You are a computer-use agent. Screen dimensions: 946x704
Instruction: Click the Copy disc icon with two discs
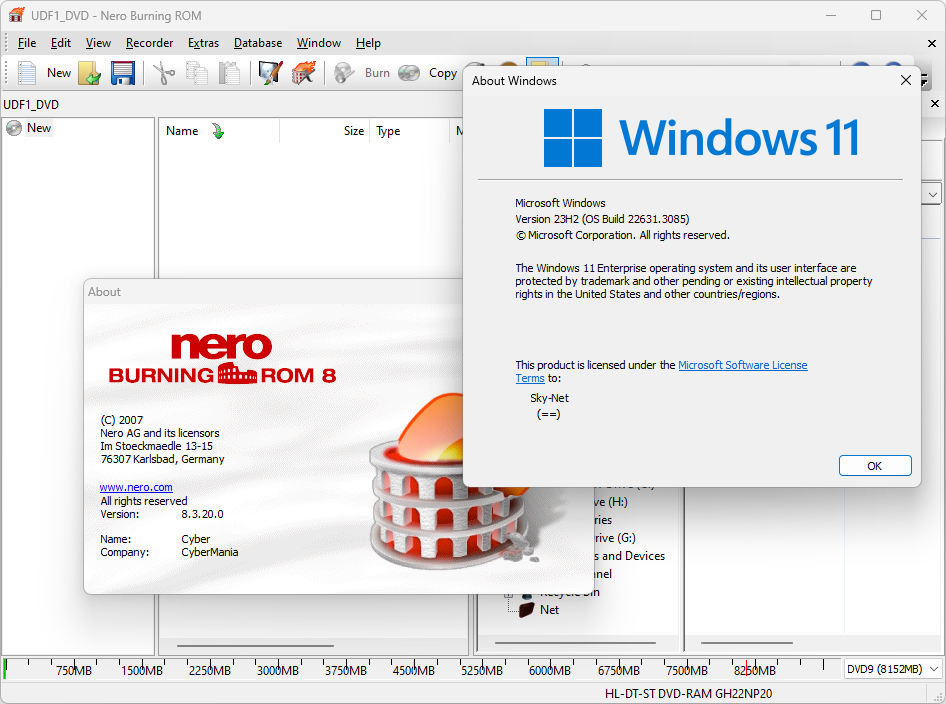(409, 73)
